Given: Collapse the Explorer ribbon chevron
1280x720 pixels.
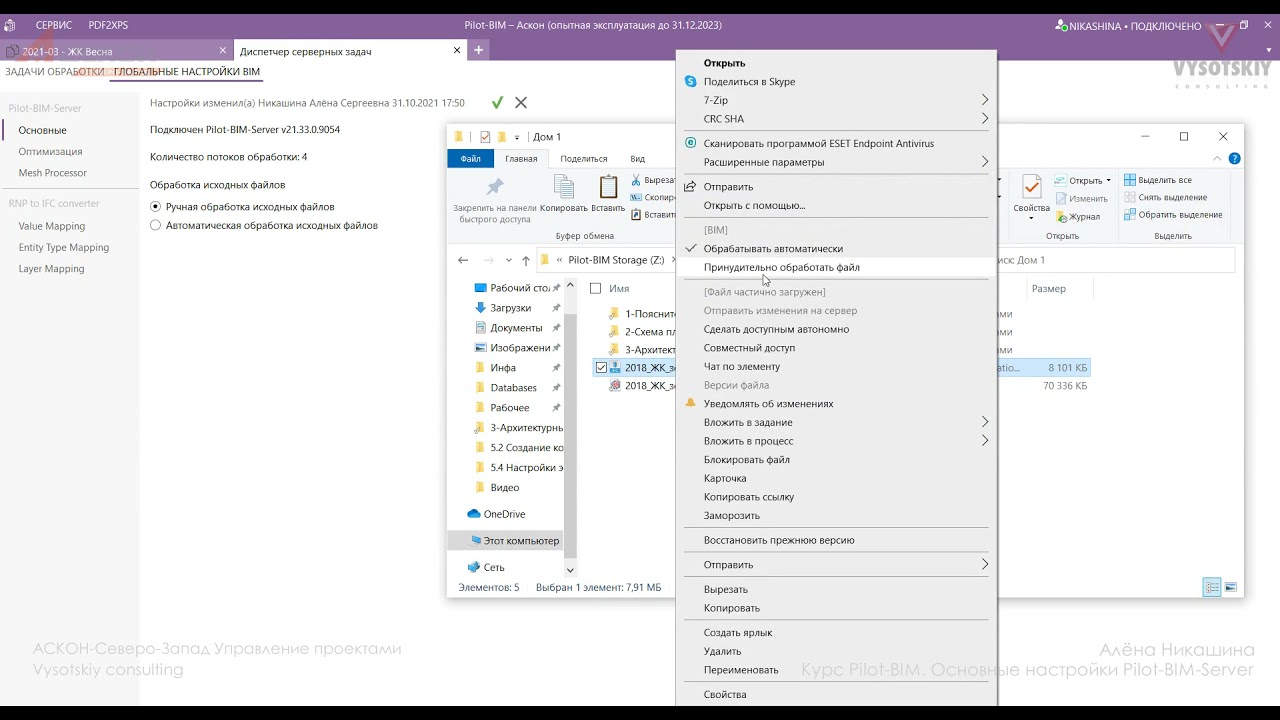Looking at the screenshot, I should pyautogui.click(x=1217, y=158).
